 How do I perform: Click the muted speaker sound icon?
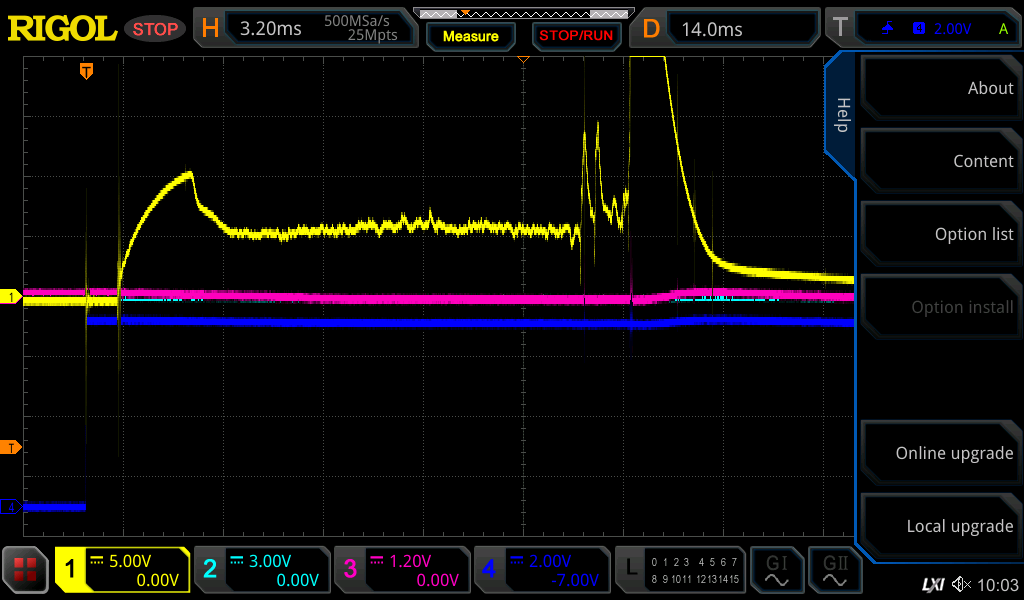[962, 584]
